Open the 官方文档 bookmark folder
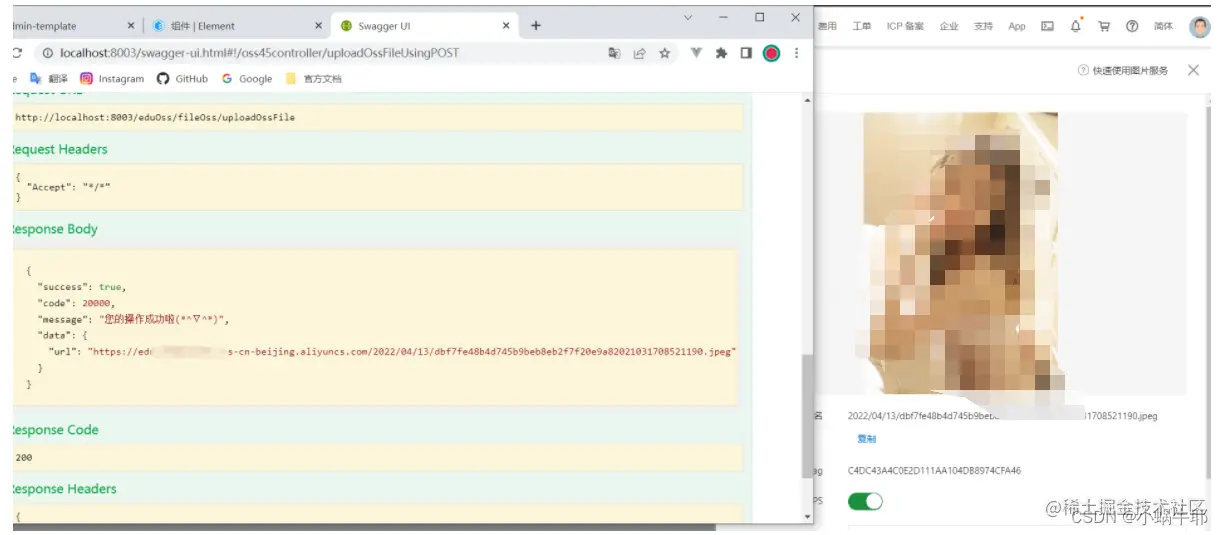Screen dimensions: 1223x535 314,78
